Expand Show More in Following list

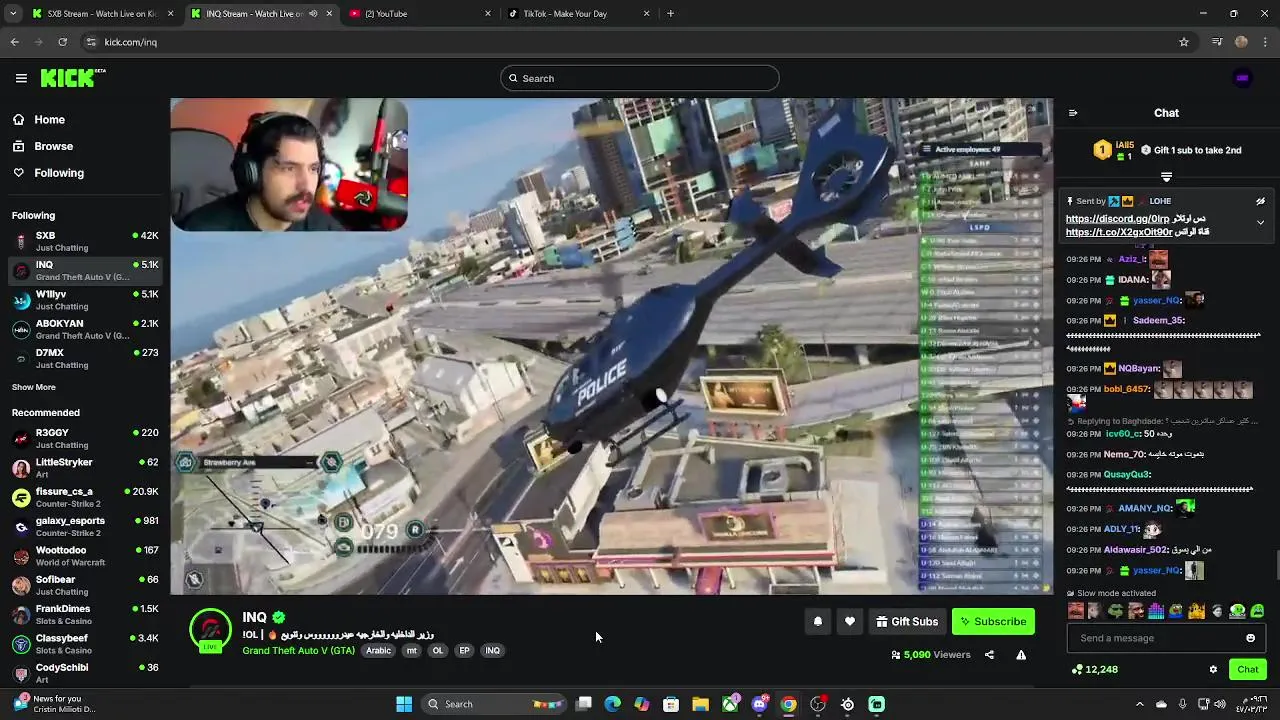(34, 387)
